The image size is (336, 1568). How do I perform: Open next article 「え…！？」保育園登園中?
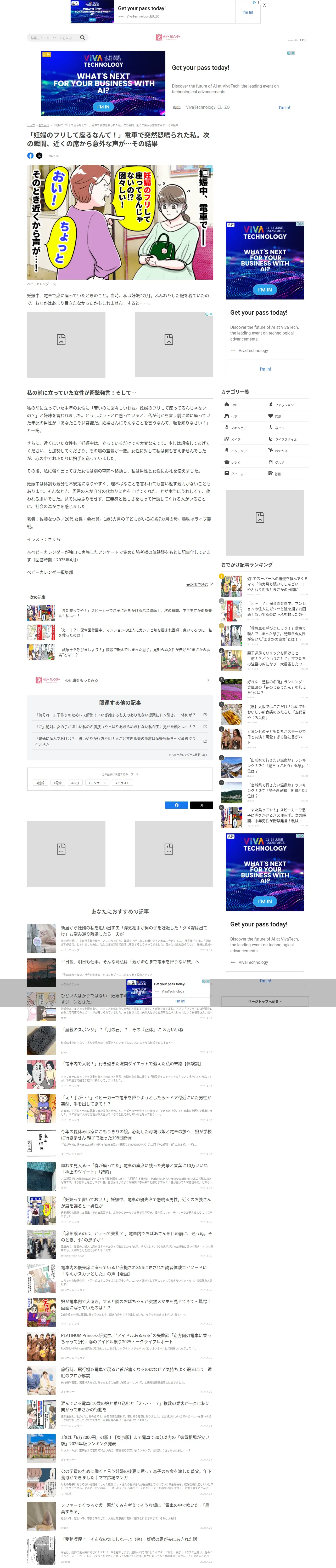click(x=120, y=633)
